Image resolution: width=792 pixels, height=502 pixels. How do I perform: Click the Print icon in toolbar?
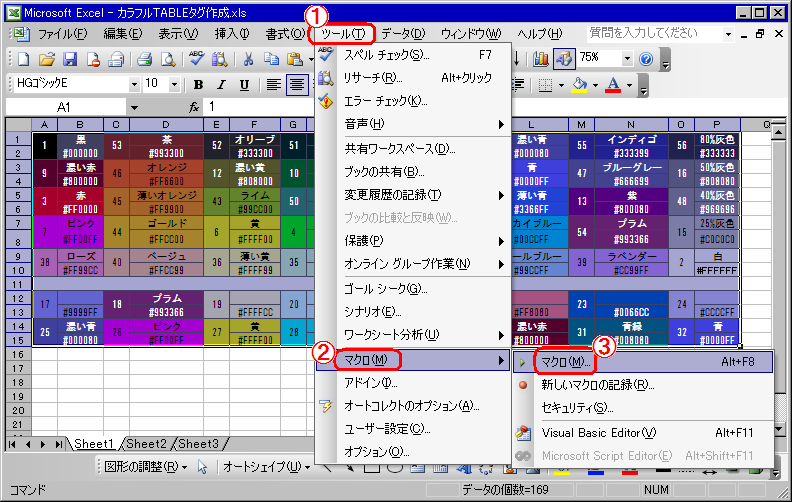(x=144, y=58)
